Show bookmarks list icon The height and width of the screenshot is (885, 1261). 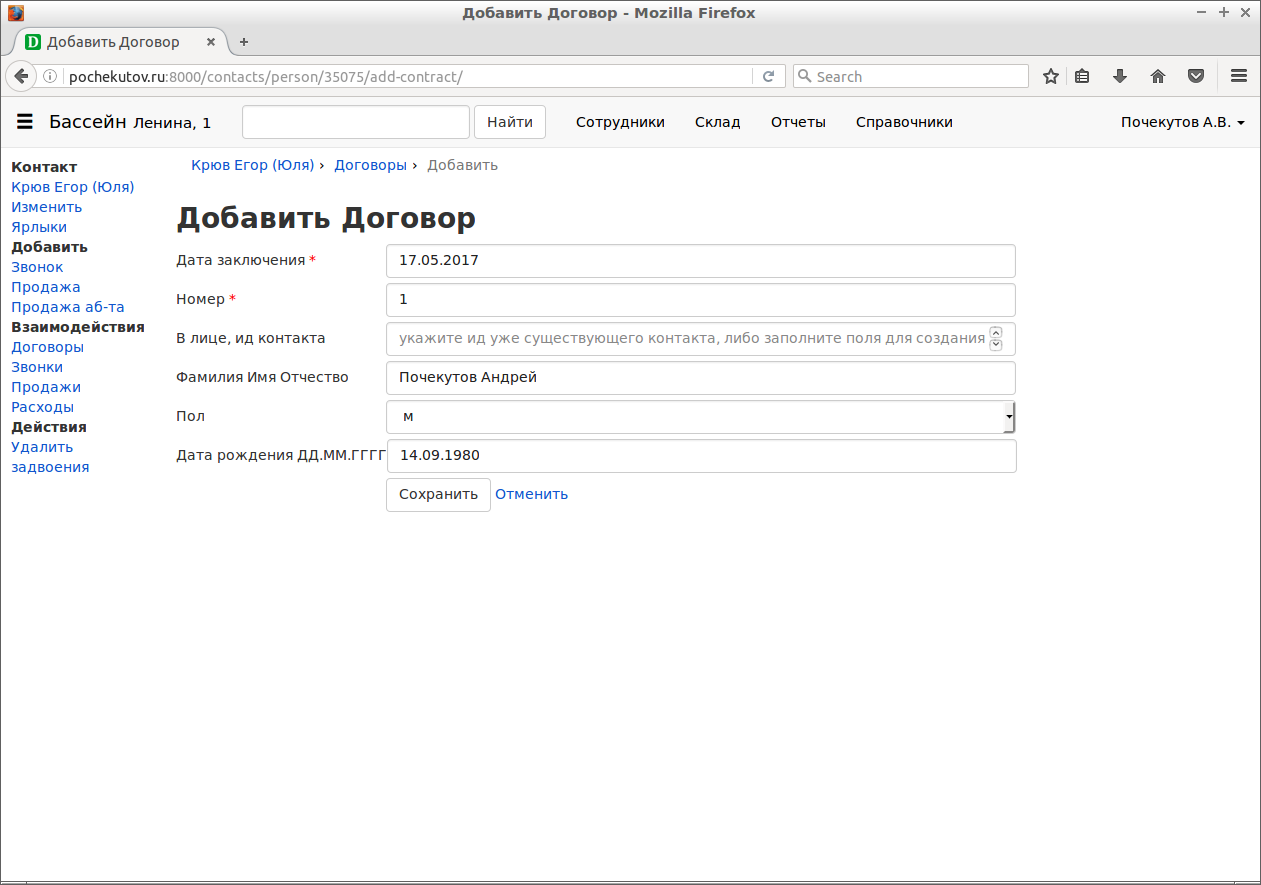click(1082, 76)
